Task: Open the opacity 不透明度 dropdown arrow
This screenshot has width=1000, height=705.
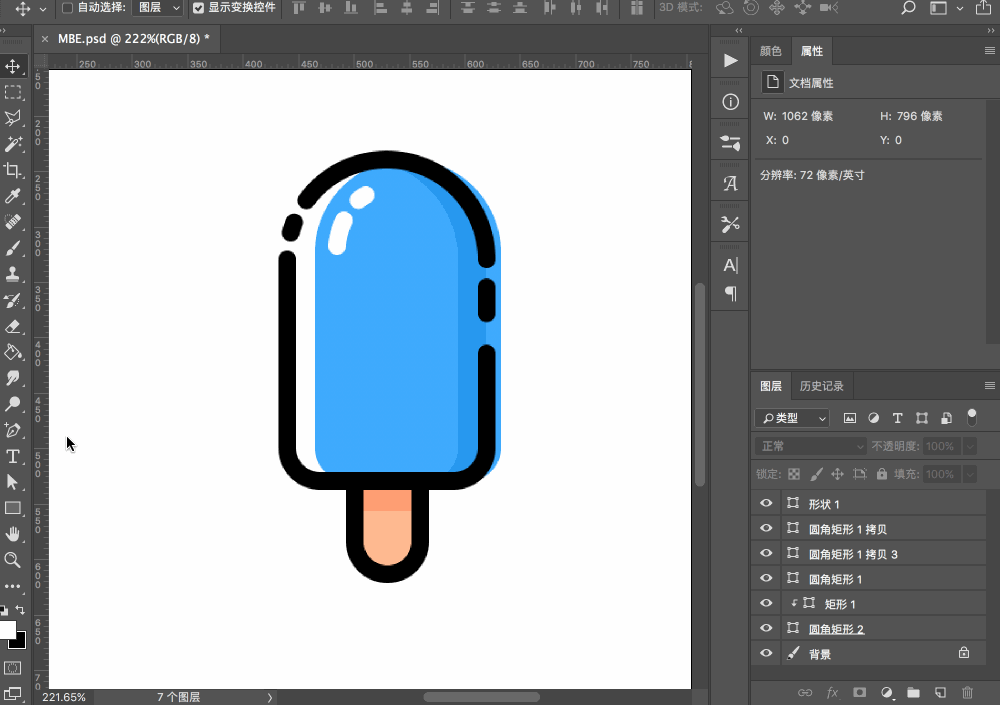Action: 970,446
